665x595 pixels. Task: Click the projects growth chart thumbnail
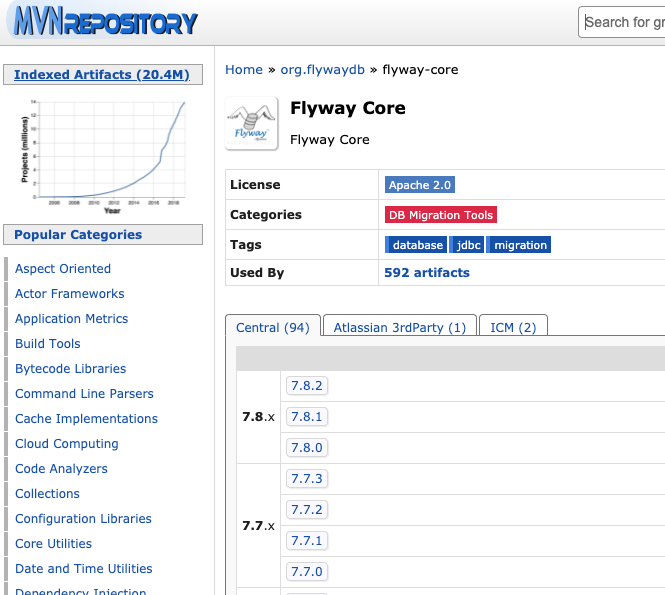(103, 156)
